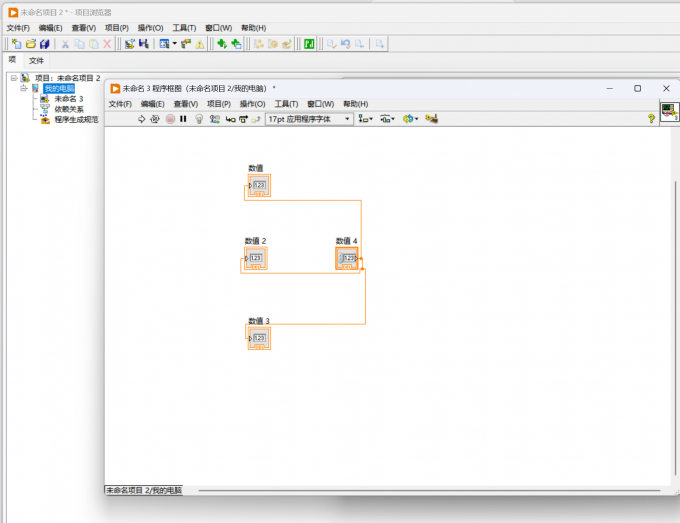
Task: Click the Abort Execution red stop icon
Action: pyautogui.click(x=170, y=119)
